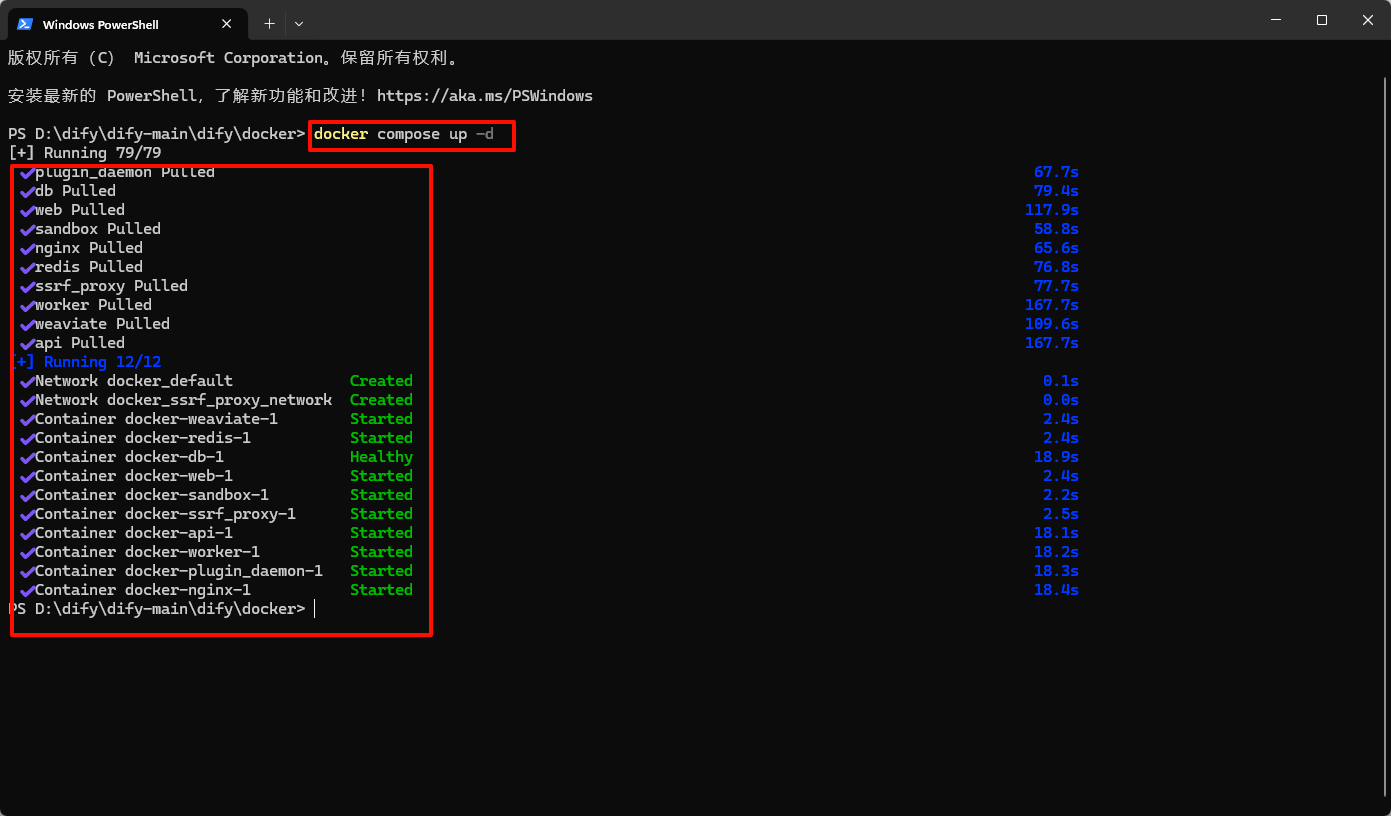The image size is (1391, 816).
Task: Click 'Container docker-api-1' text
Action: pyautogui.click(x=134, y=533)
